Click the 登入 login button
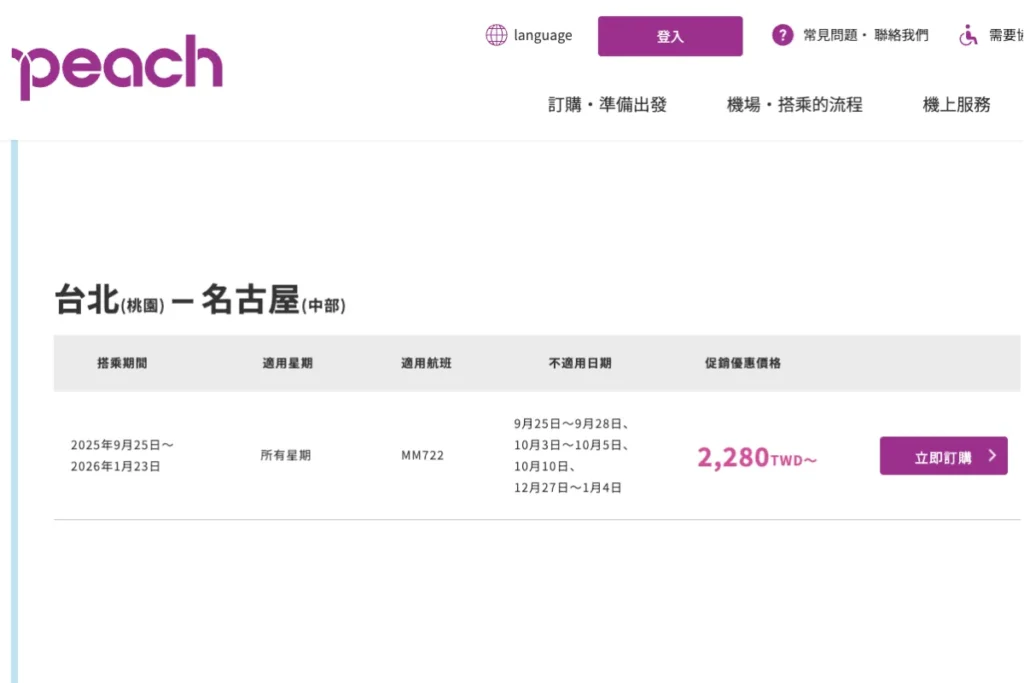Viewport: 1024px width, 683px height. click(x=670, y=36)
